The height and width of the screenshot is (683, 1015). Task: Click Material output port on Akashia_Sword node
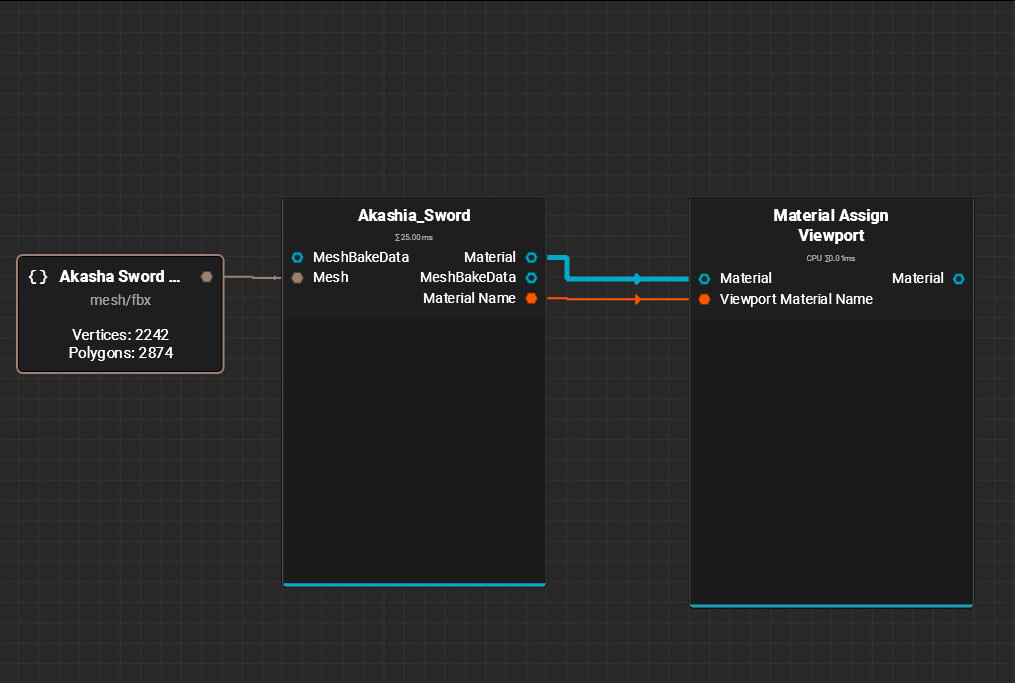pyautogui.click(x=531, y=257)
